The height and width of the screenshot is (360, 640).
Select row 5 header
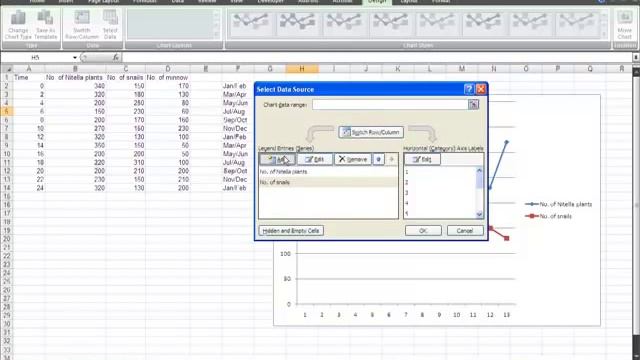tap(7, 111)
